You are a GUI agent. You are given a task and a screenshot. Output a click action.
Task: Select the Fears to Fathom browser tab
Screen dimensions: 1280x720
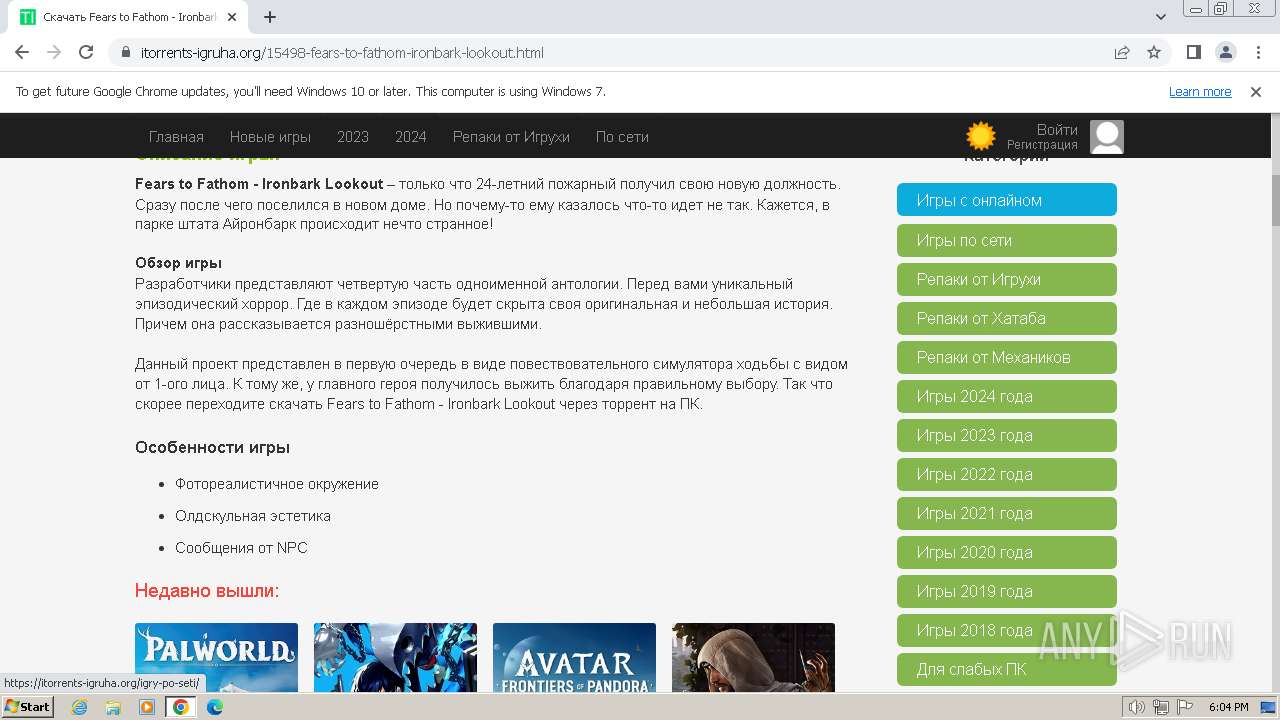coord(128,17)
